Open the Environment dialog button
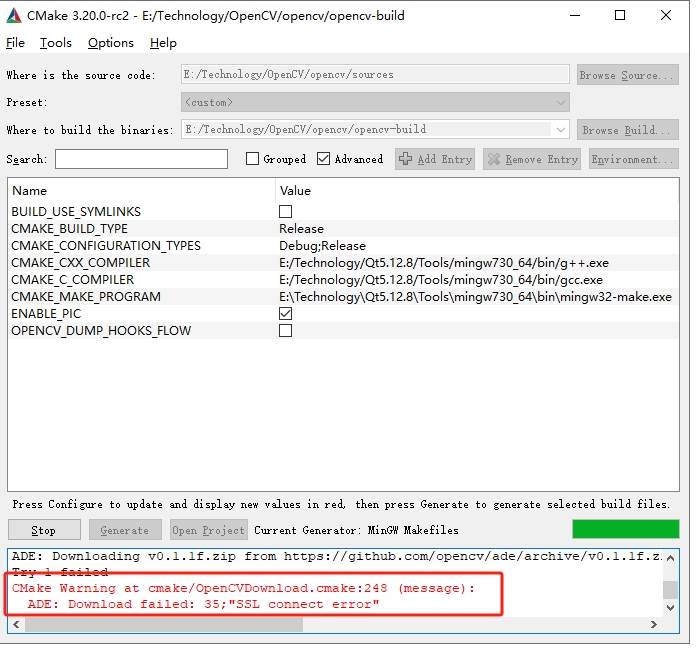Viewport: 697px width, 651px height. (634, 159)
